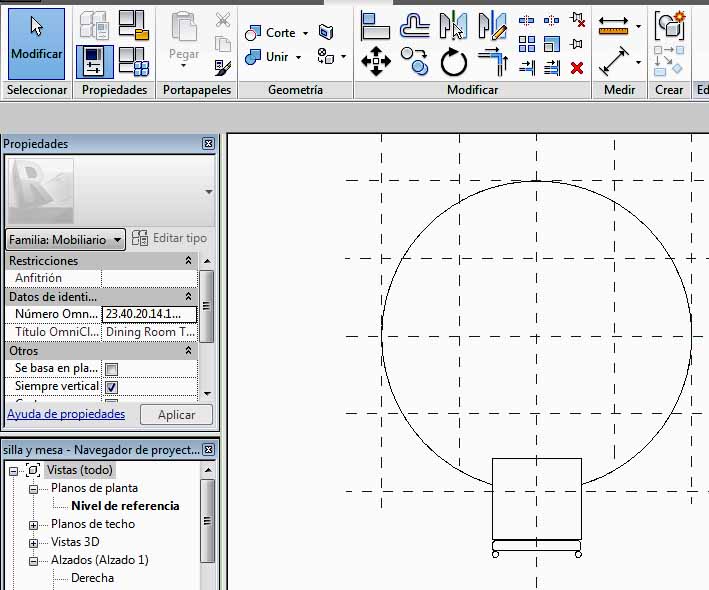Expand the 'Planos de techo' tree node

coord(34,524)
